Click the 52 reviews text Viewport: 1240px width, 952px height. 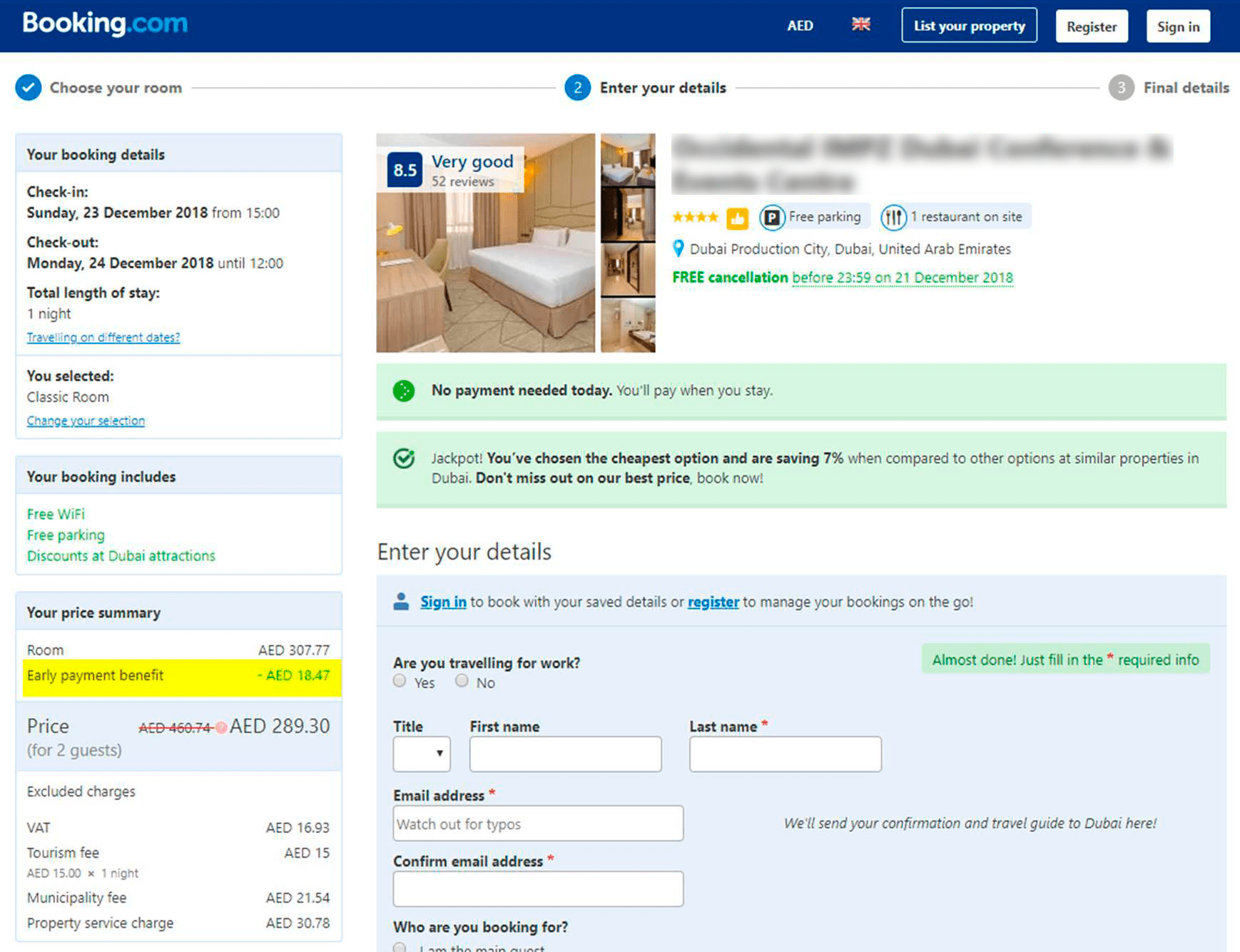point(462,182)
